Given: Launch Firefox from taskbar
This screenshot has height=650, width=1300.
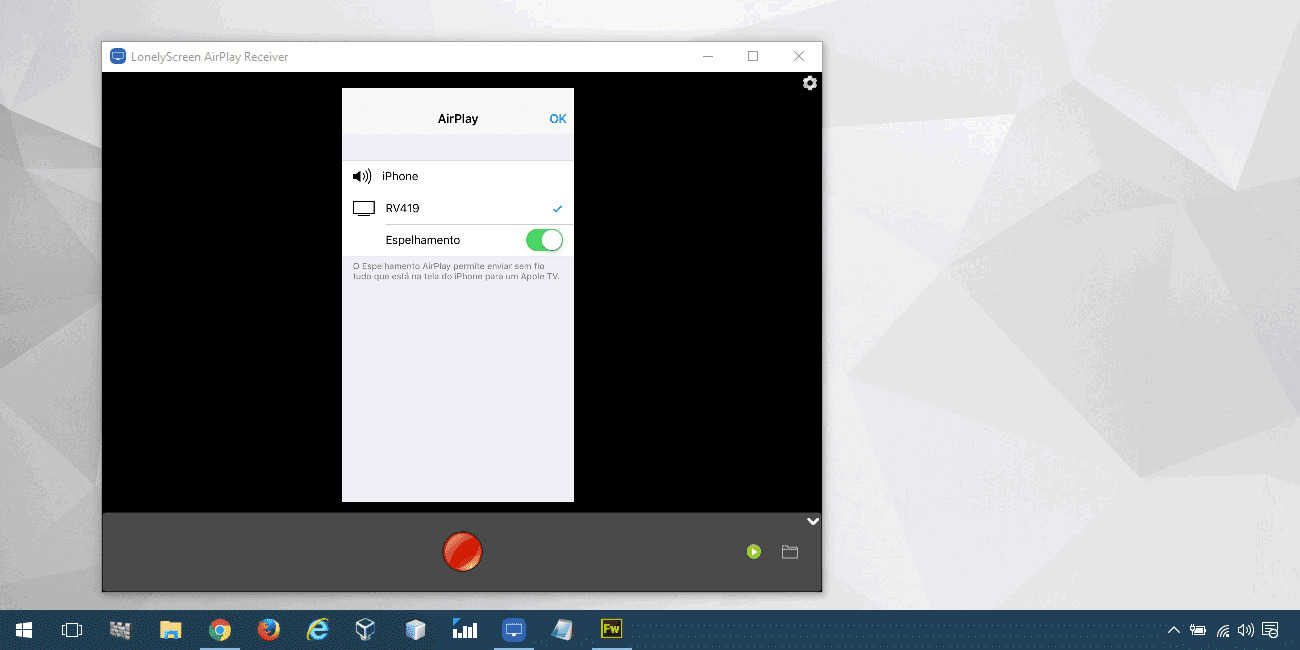Looking at the screenshot, I should (269, 630).
